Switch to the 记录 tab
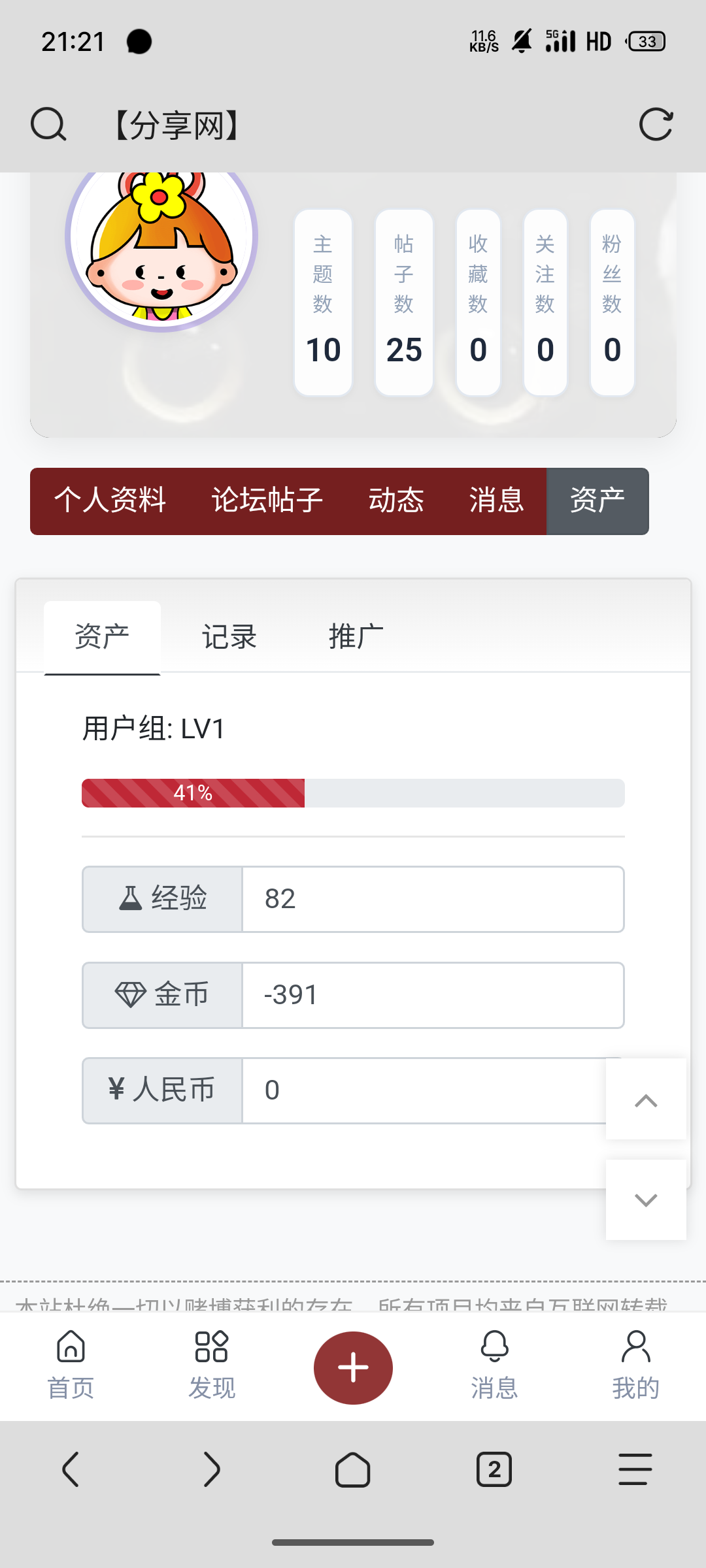This screenshot has height=1568, width=706. coord(229,637)
